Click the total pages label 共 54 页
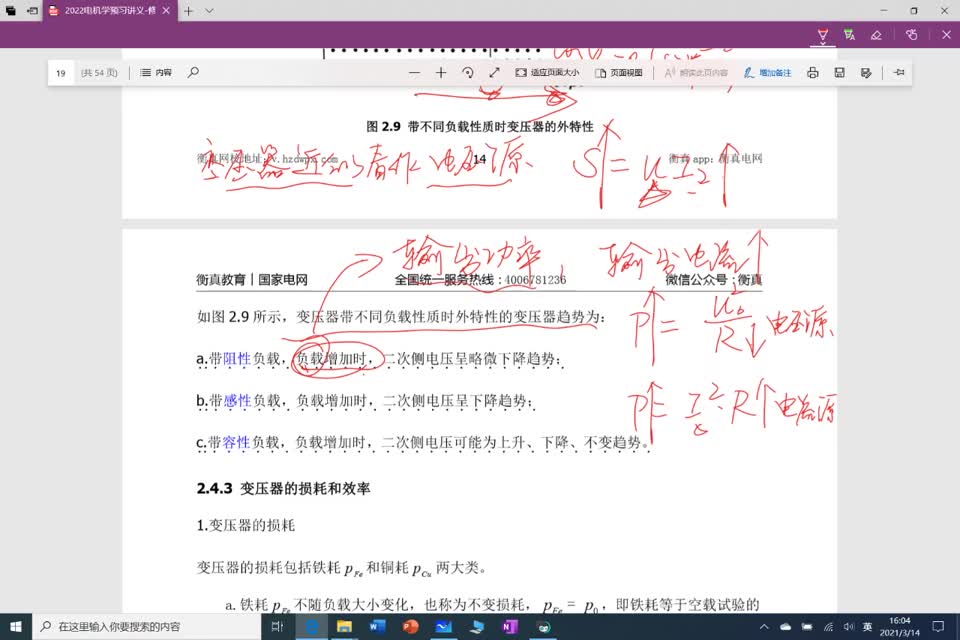 tap(99, 73)
